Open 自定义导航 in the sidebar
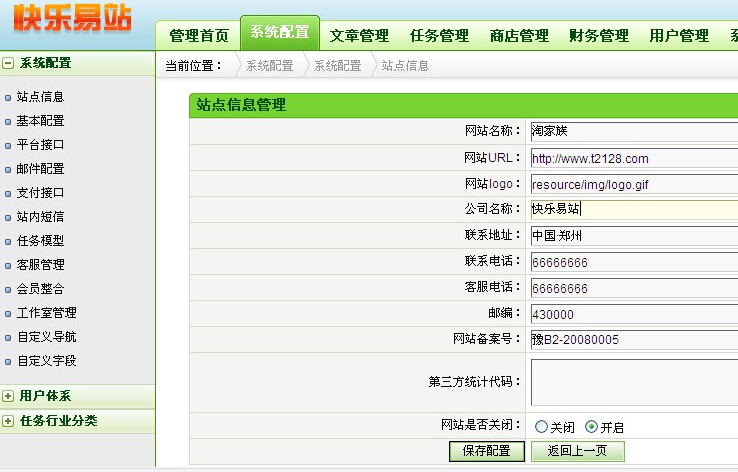 [x=46, y=337]
